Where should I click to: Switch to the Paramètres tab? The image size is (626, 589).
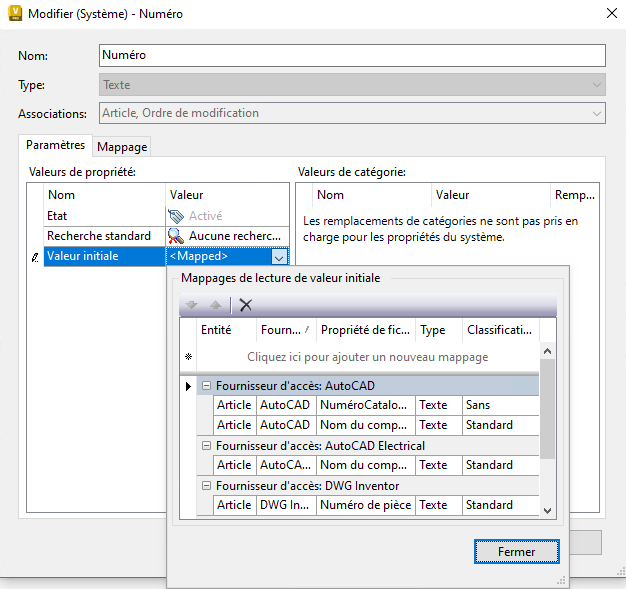point(55,145)
